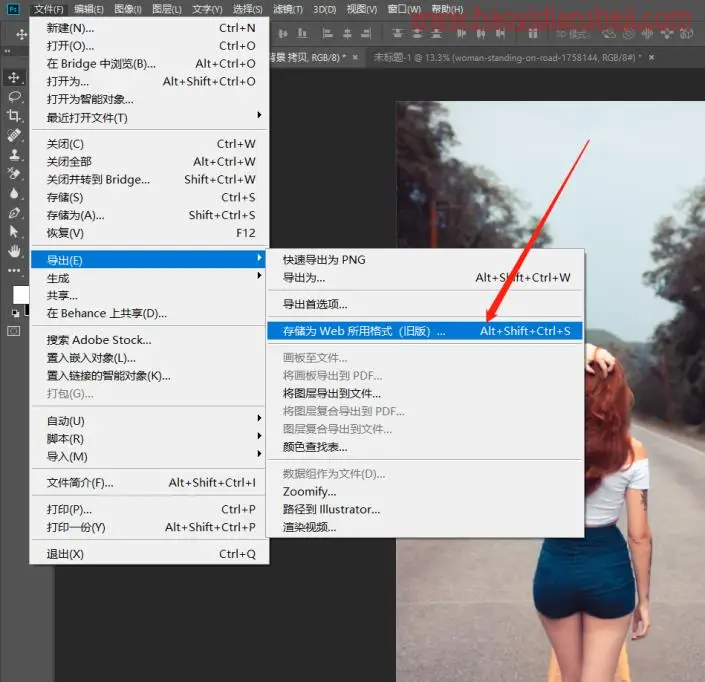Screen dimensions: 705x682
Task: Click the Photoshop Ps logo icon
Action: (13, 9)
